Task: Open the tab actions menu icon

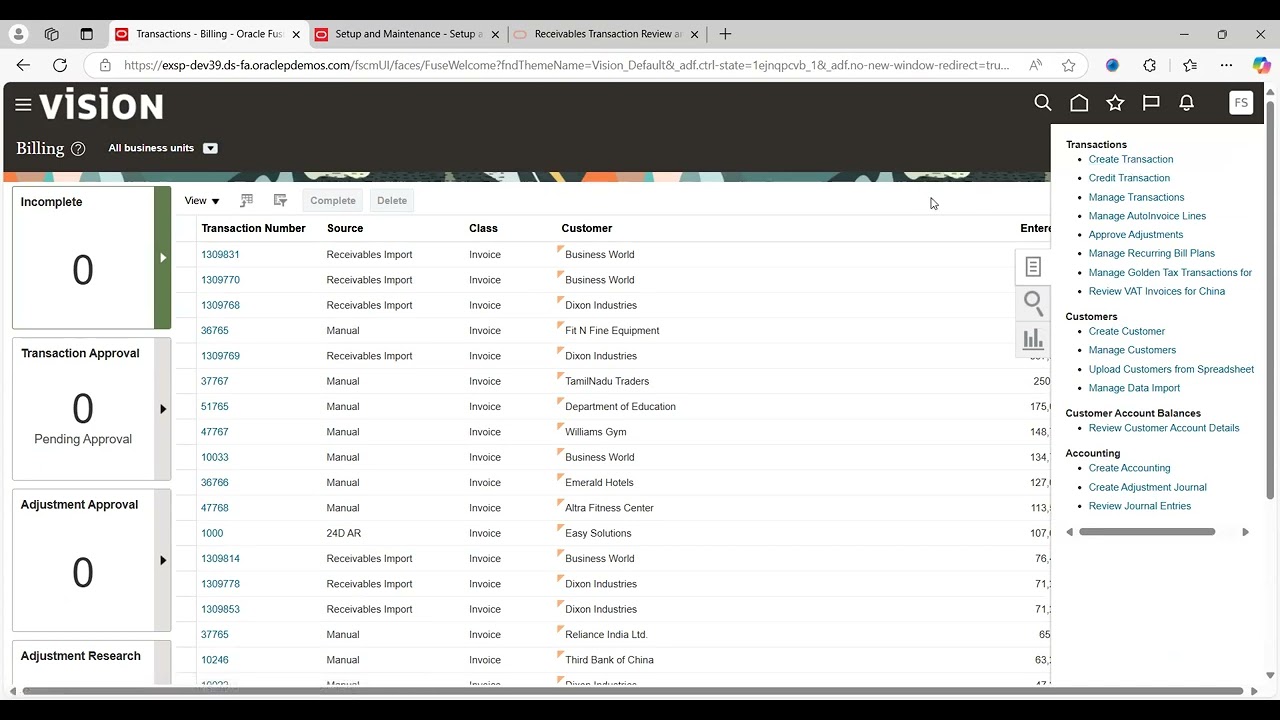Action: coord(87,34)
